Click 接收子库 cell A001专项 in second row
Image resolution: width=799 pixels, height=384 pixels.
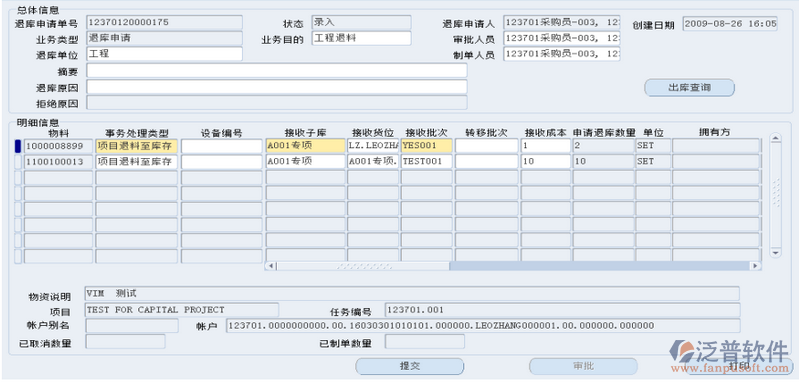coord(305,162)
